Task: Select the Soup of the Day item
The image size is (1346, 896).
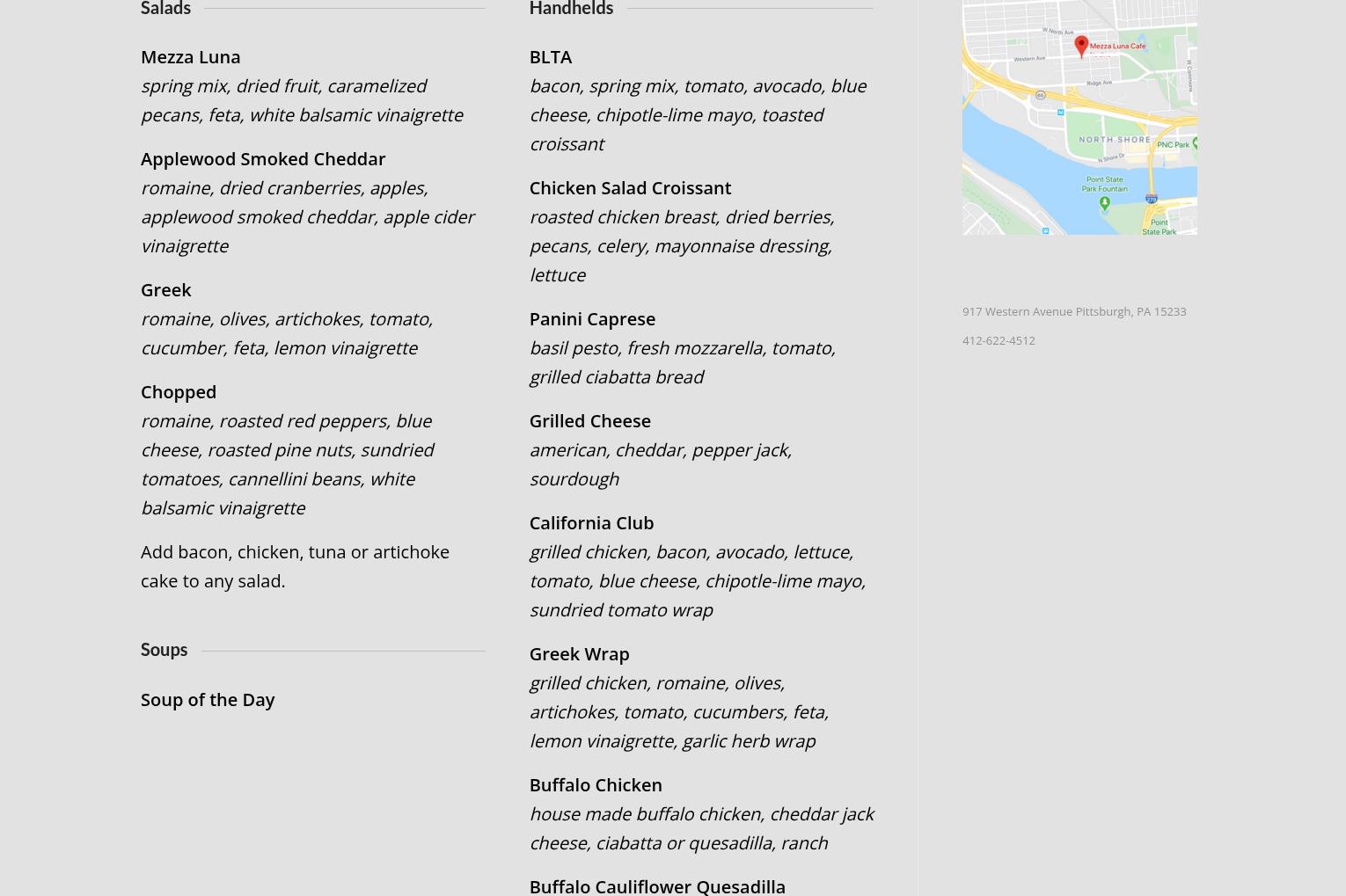Action: [208, 699]
